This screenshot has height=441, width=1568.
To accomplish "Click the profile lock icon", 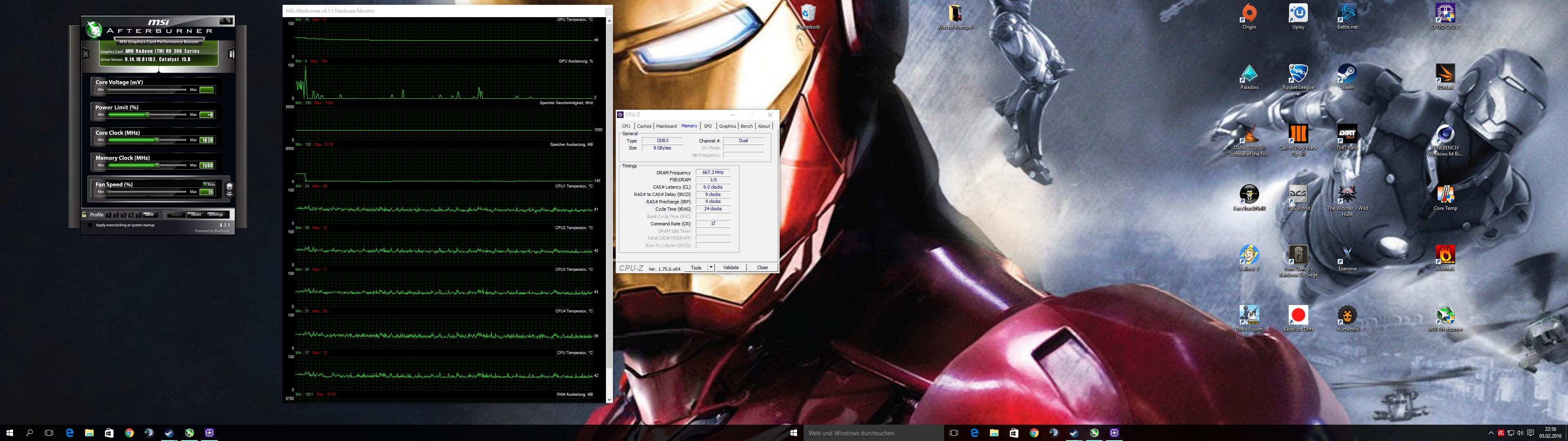I will [x=85, y=214].
